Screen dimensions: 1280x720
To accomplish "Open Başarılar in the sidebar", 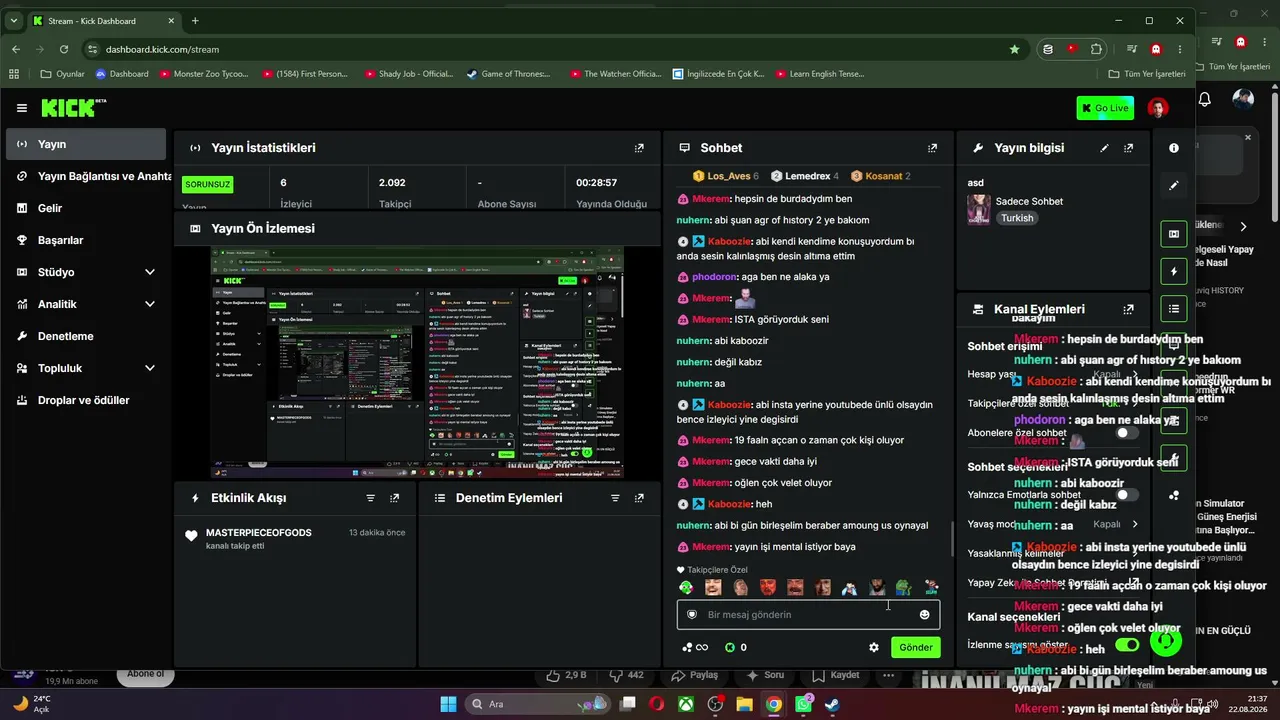I will tap(86, 240).
